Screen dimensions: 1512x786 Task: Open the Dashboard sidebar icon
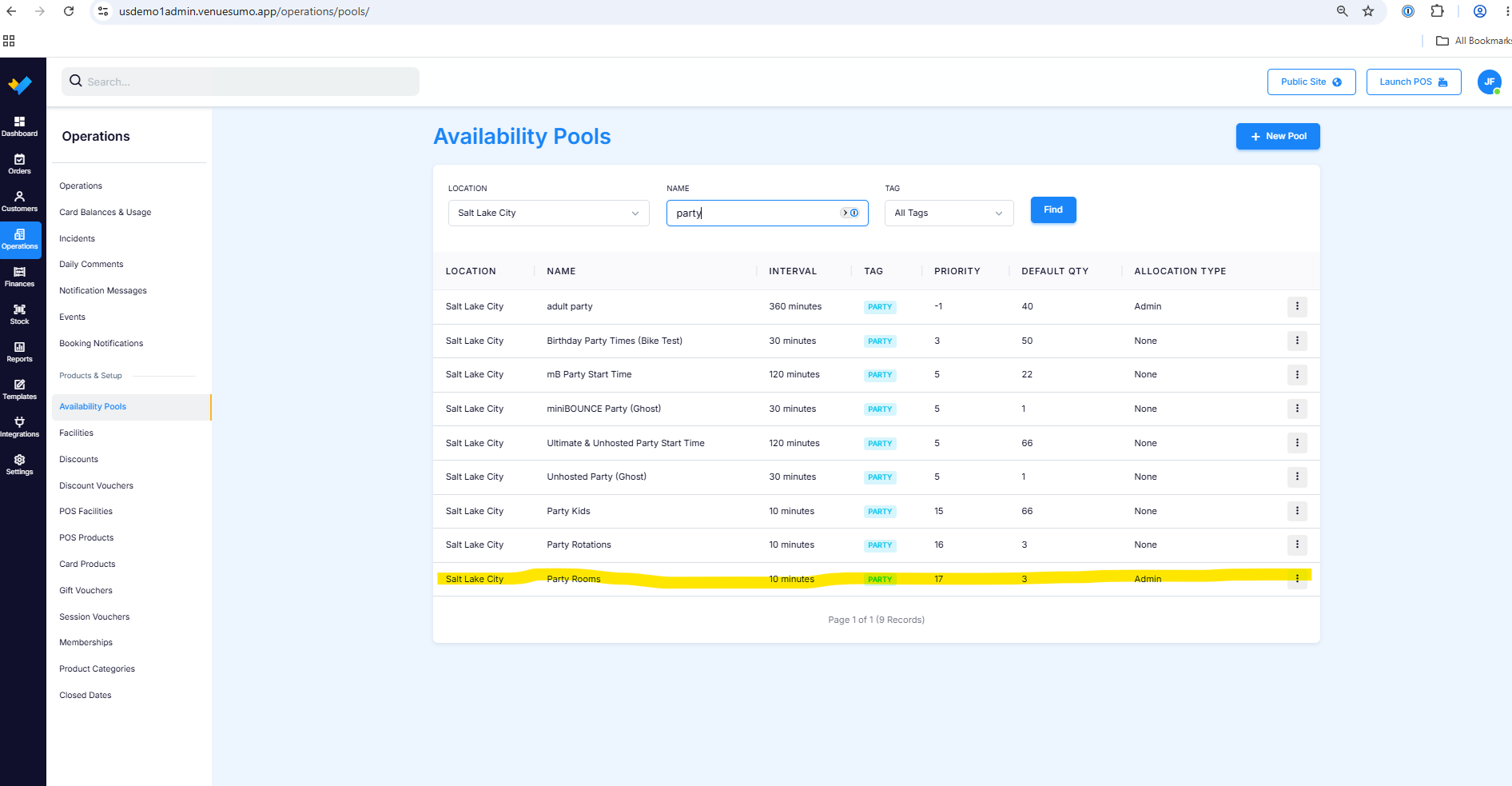point(19,126)
